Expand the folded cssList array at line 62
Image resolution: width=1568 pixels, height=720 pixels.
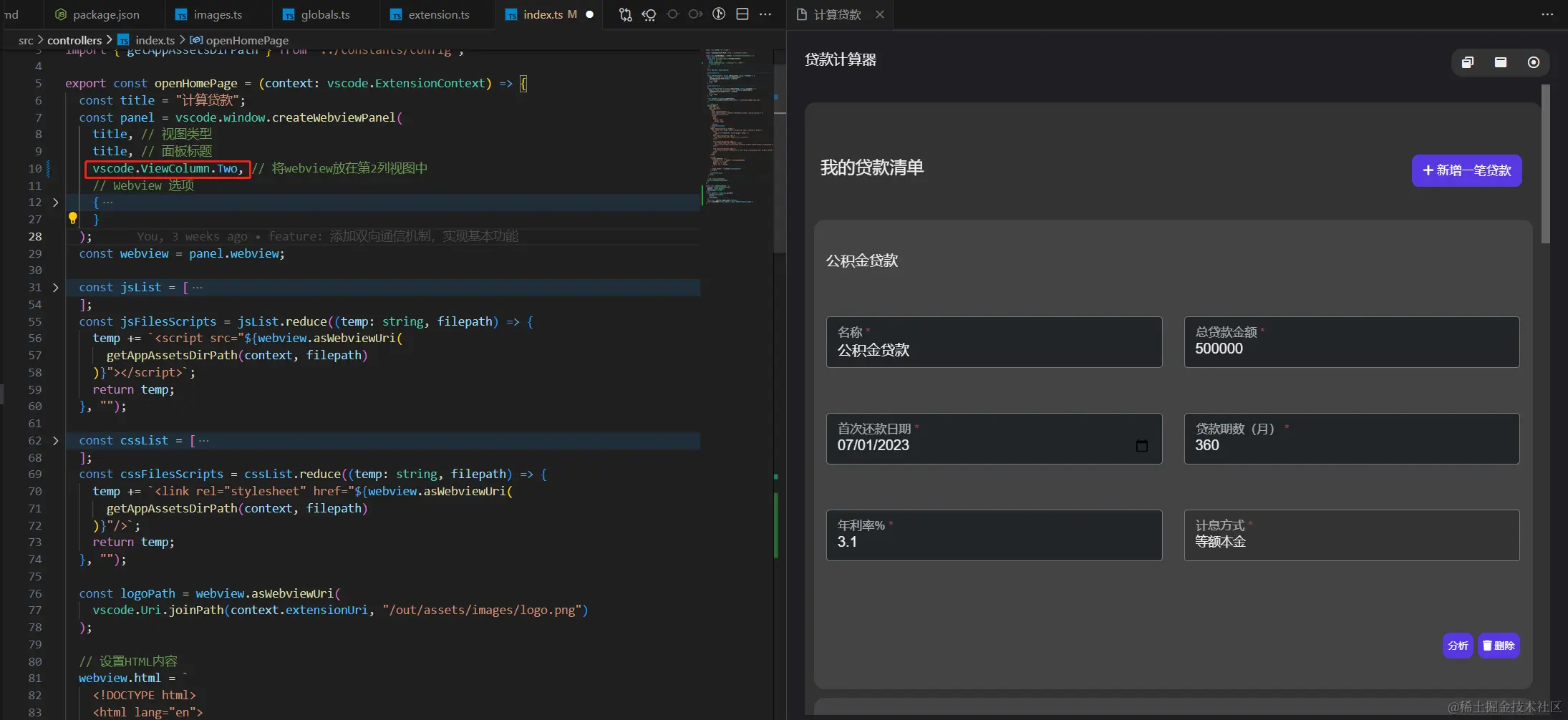[55, 441]
